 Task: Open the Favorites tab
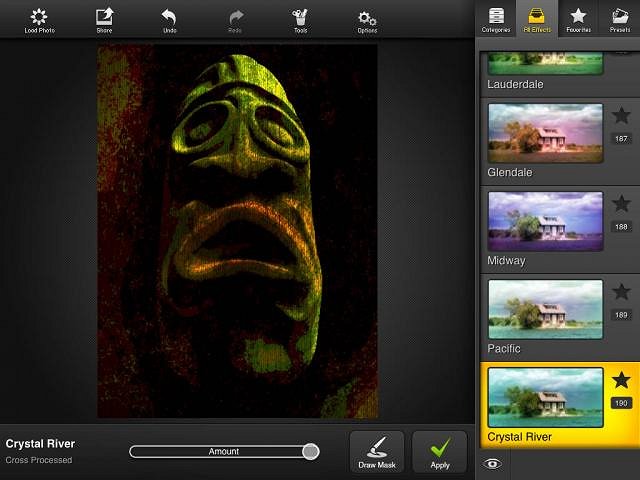(578, 19)
